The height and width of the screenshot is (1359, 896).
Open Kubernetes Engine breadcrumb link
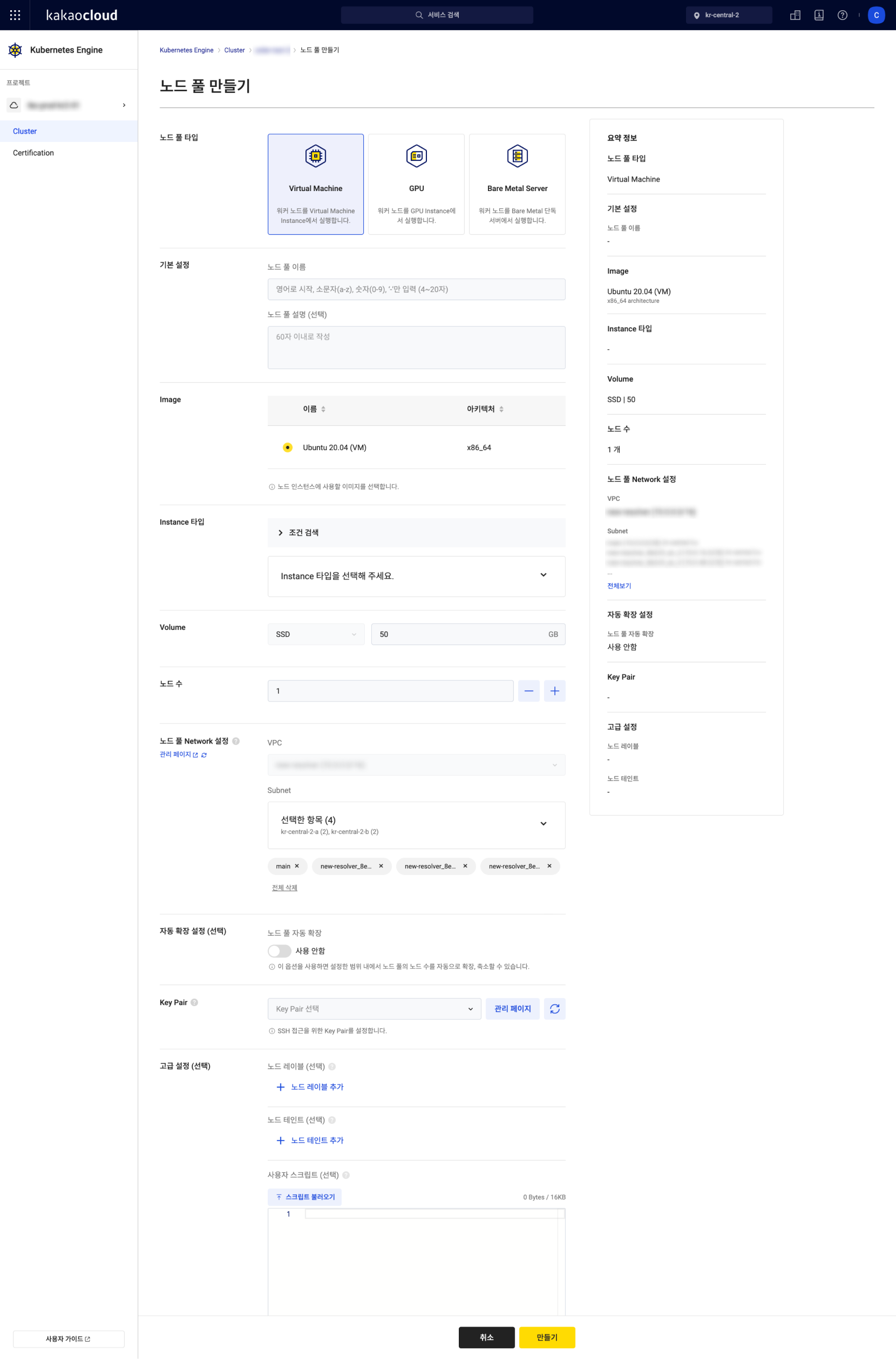click(186, 50)
